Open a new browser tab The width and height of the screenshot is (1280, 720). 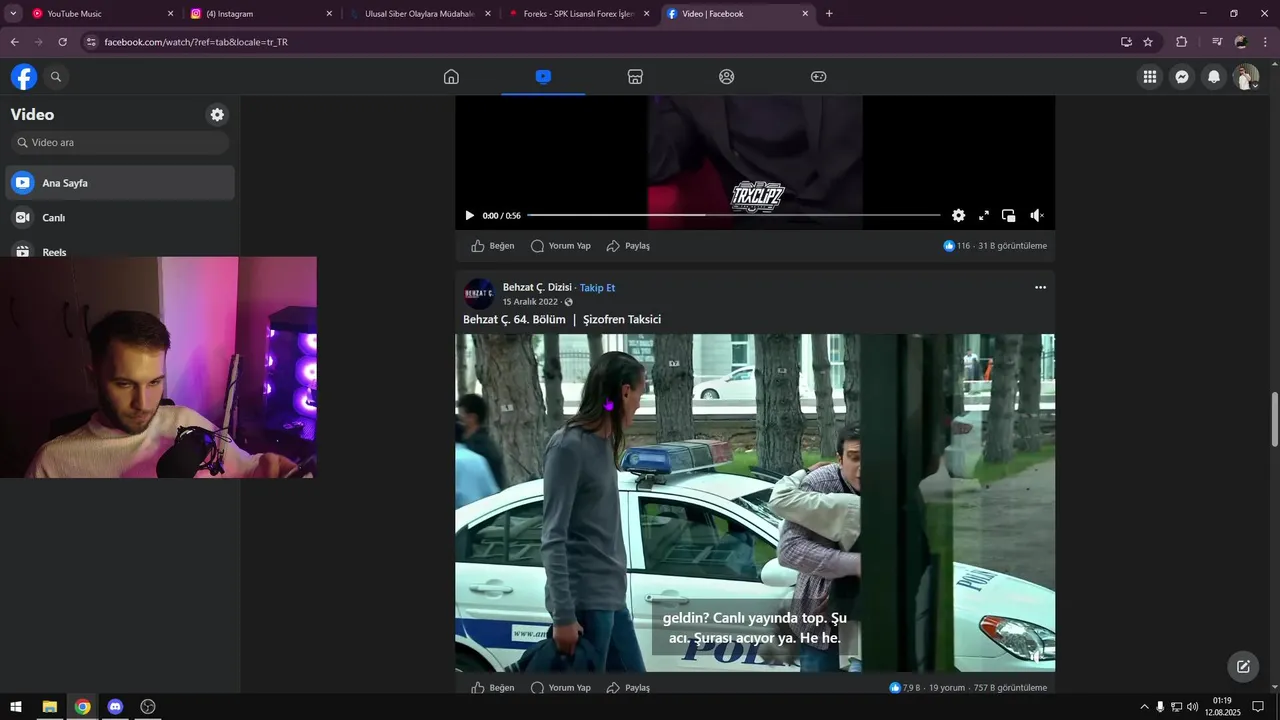[829, 14]
